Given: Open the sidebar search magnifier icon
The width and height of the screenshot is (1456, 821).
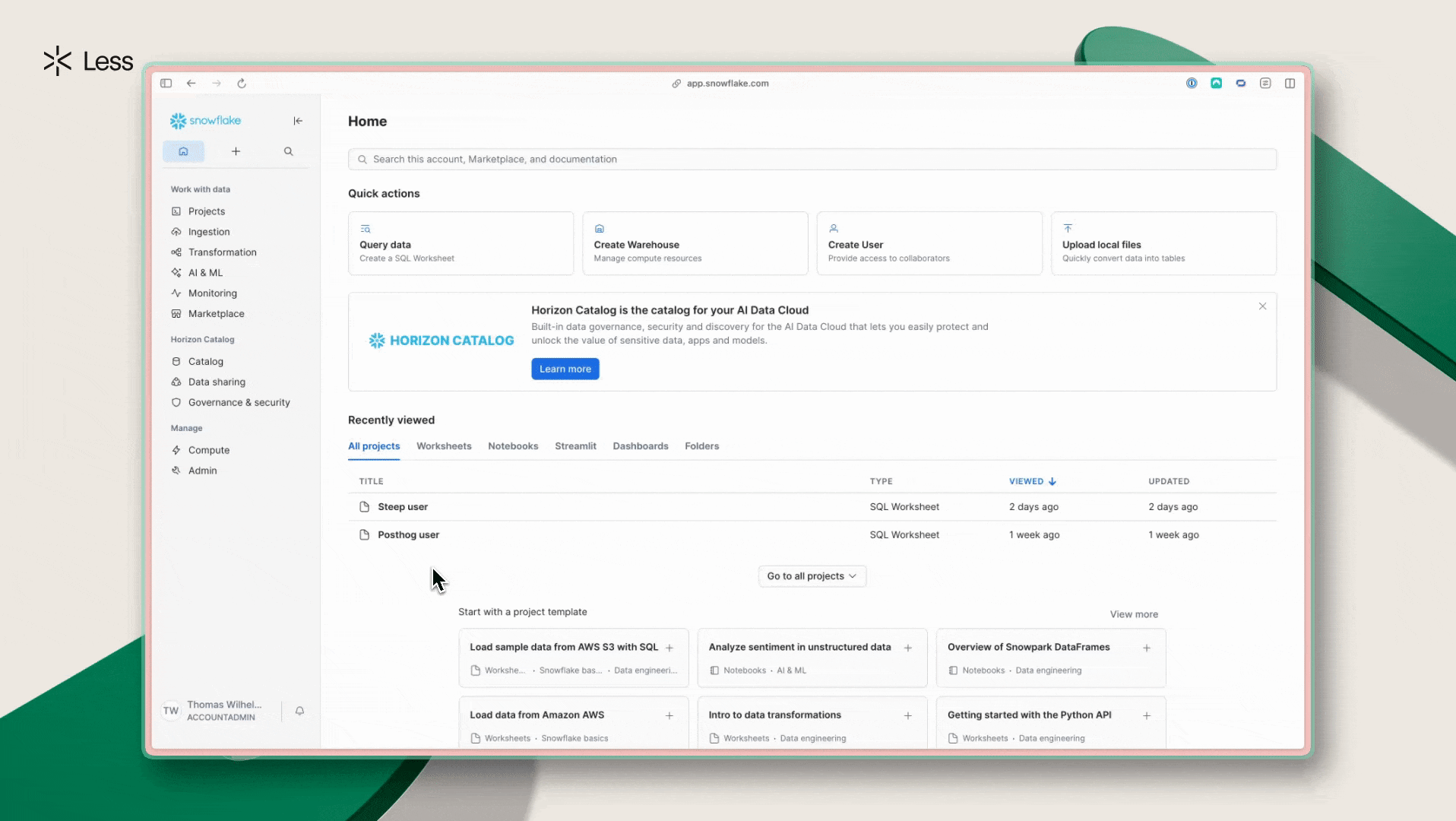Looking at the screenshot, I should click(x=289, y=151).
